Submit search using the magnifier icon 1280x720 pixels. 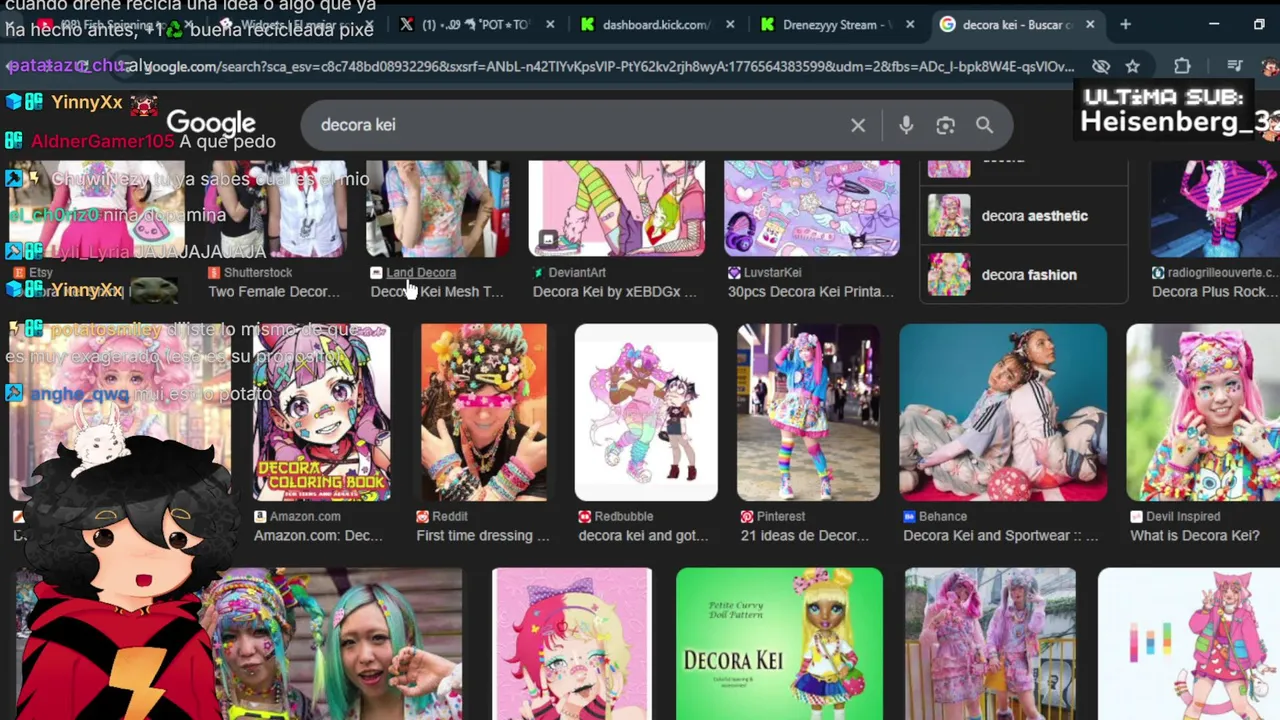[x=985, y=125]
